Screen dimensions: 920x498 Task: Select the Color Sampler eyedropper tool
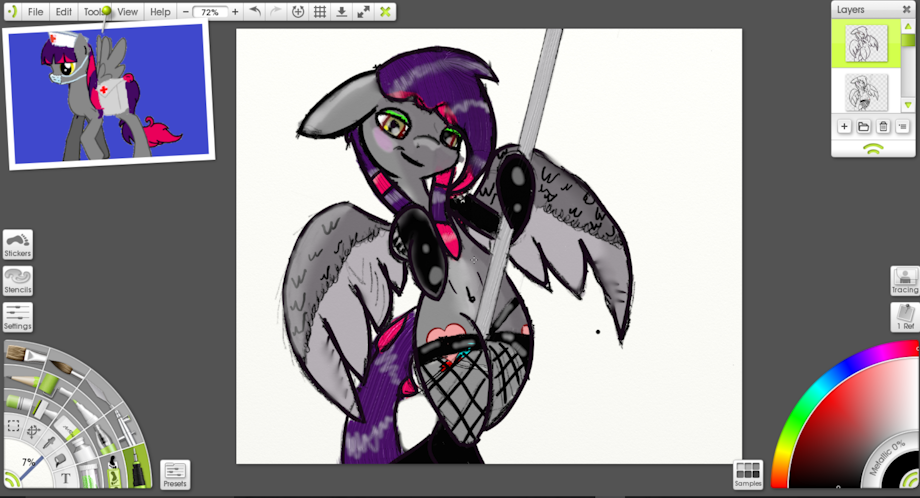coord(49,442)
